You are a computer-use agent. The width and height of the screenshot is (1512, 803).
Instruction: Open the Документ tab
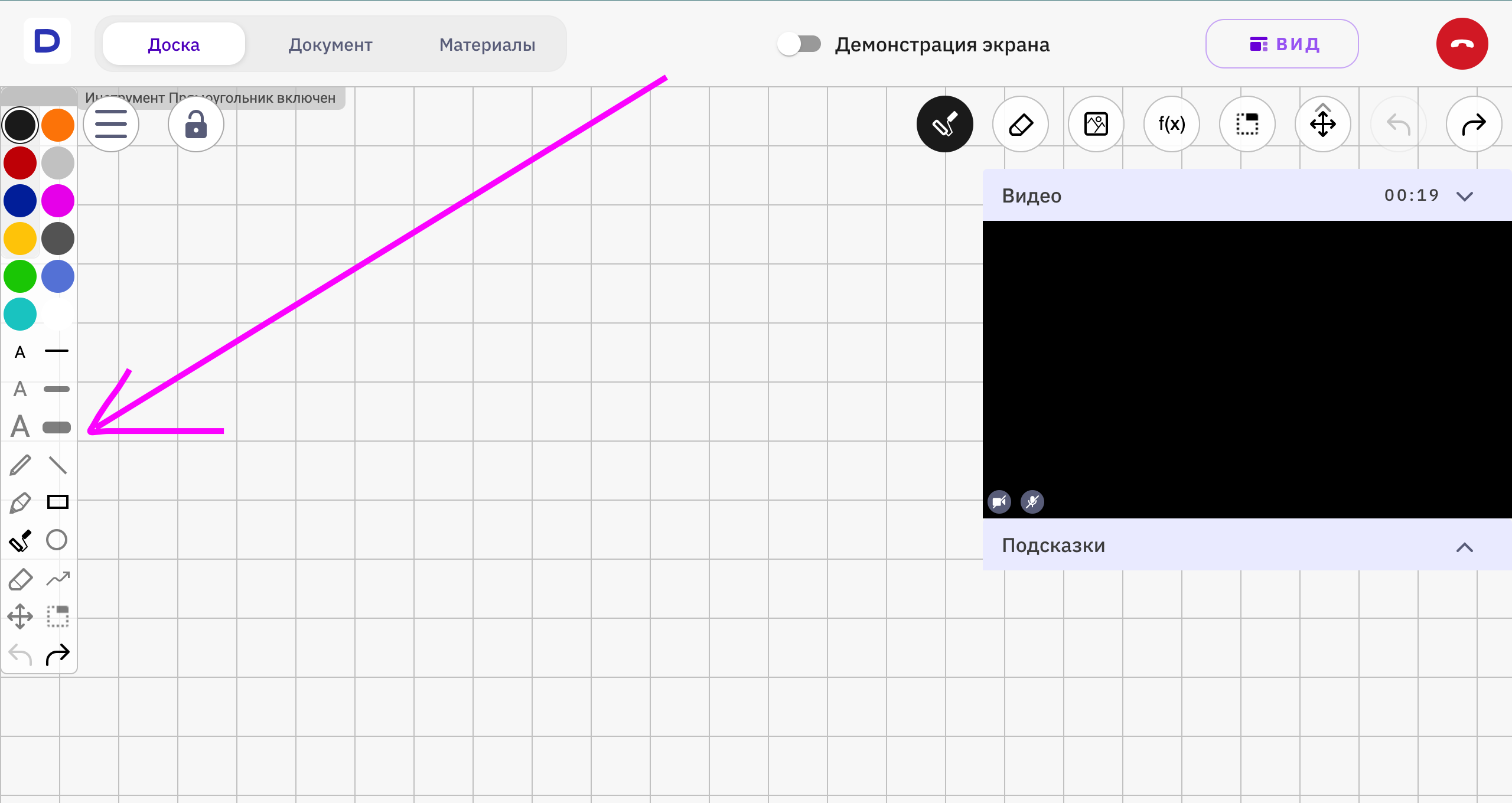click(x=330, y=44)
